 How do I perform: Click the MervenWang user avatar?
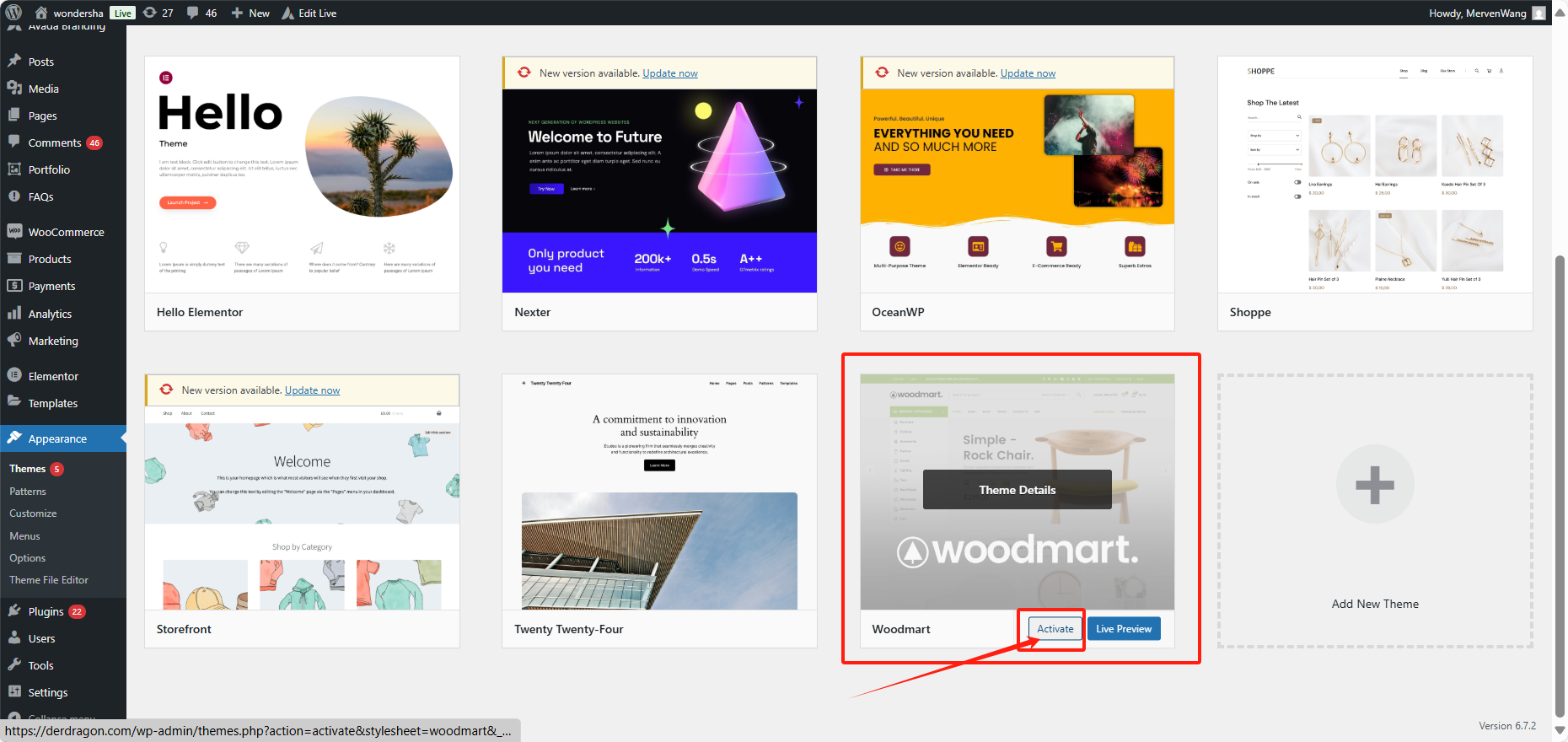[1538, 13]
